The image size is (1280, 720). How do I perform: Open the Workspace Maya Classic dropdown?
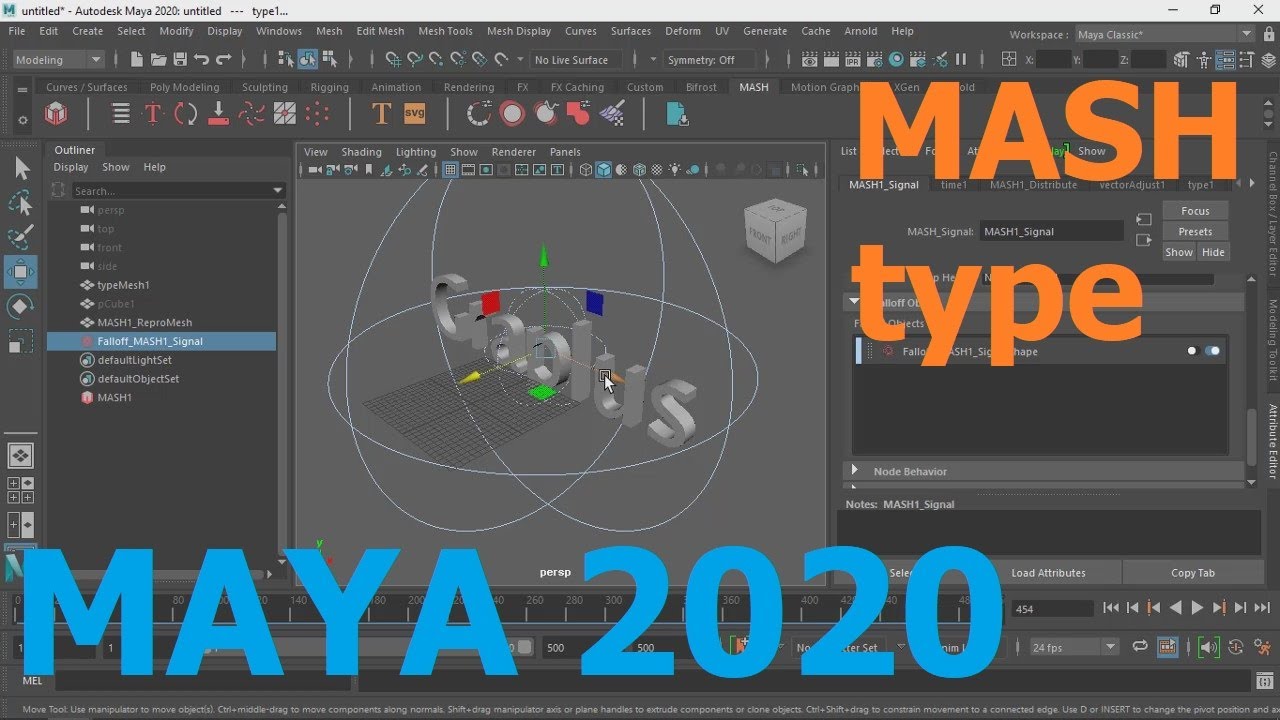click(1164, 35)
